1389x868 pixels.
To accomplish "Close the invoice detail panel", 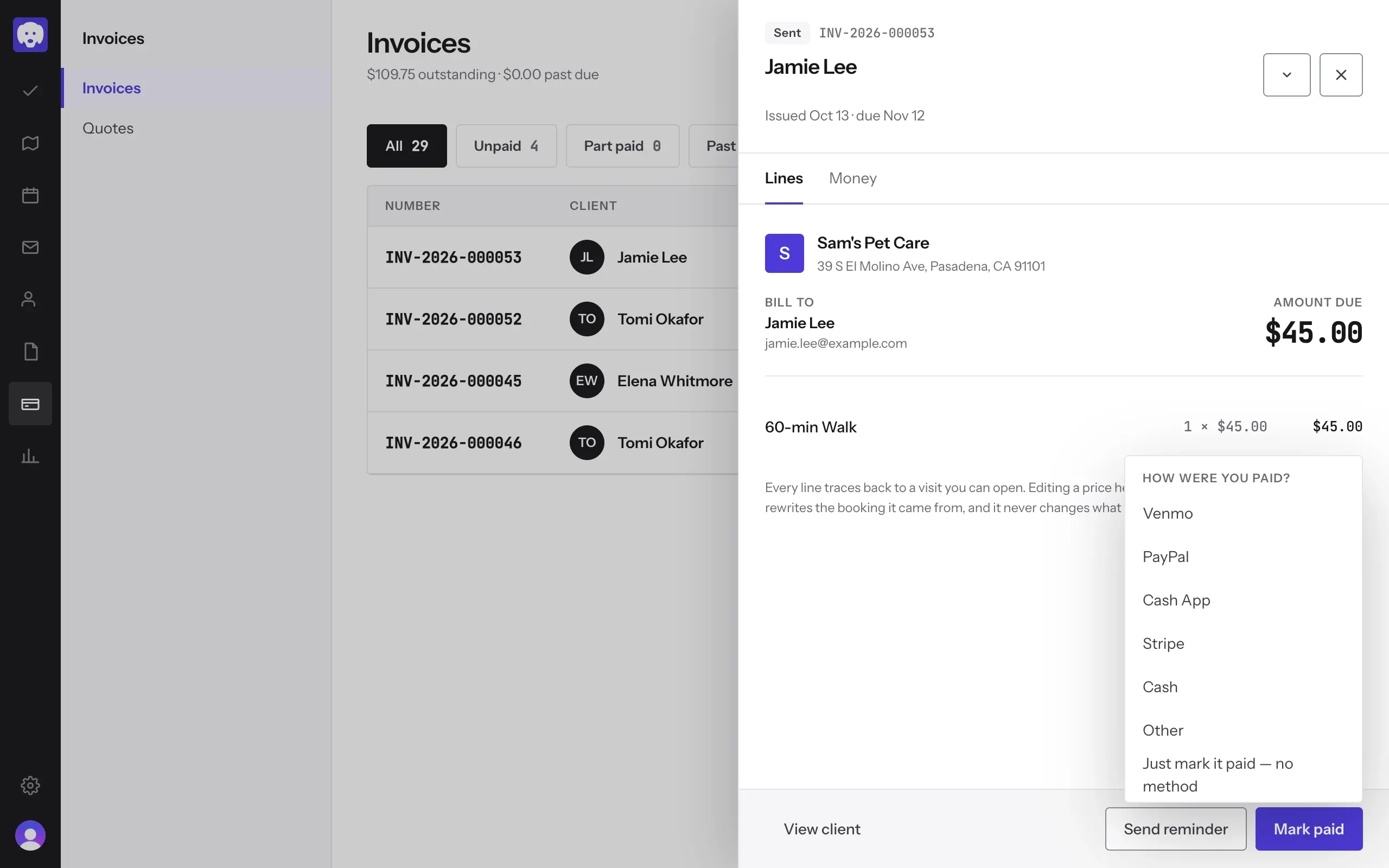I will click(1341, 75).
